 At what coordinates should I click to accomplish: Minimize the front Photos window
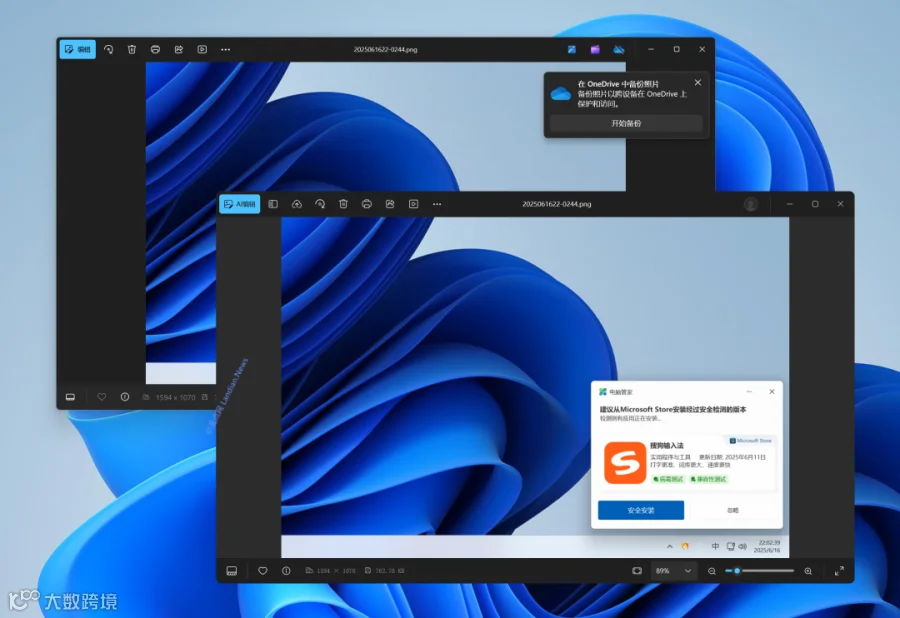(x=790, y=204)
